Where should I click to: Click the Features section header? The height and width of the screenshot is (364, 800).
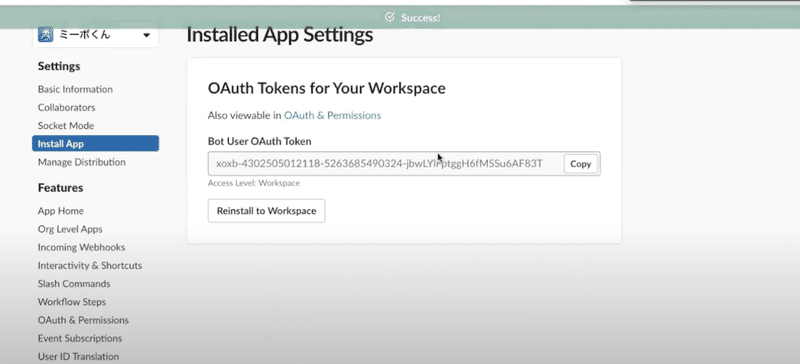60,188
